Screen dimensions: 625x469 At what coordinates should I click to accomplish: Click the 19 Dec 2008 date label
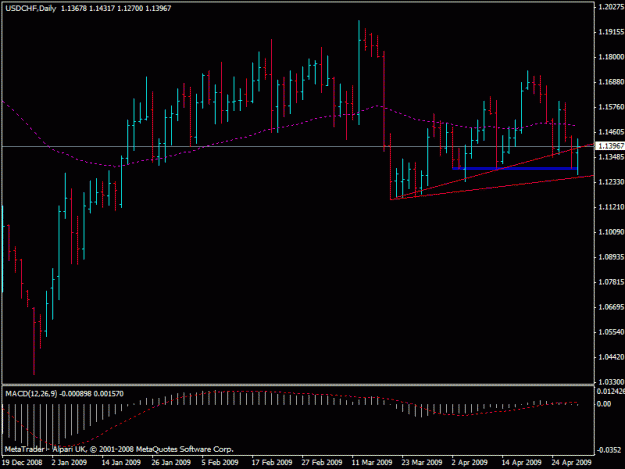22,463
